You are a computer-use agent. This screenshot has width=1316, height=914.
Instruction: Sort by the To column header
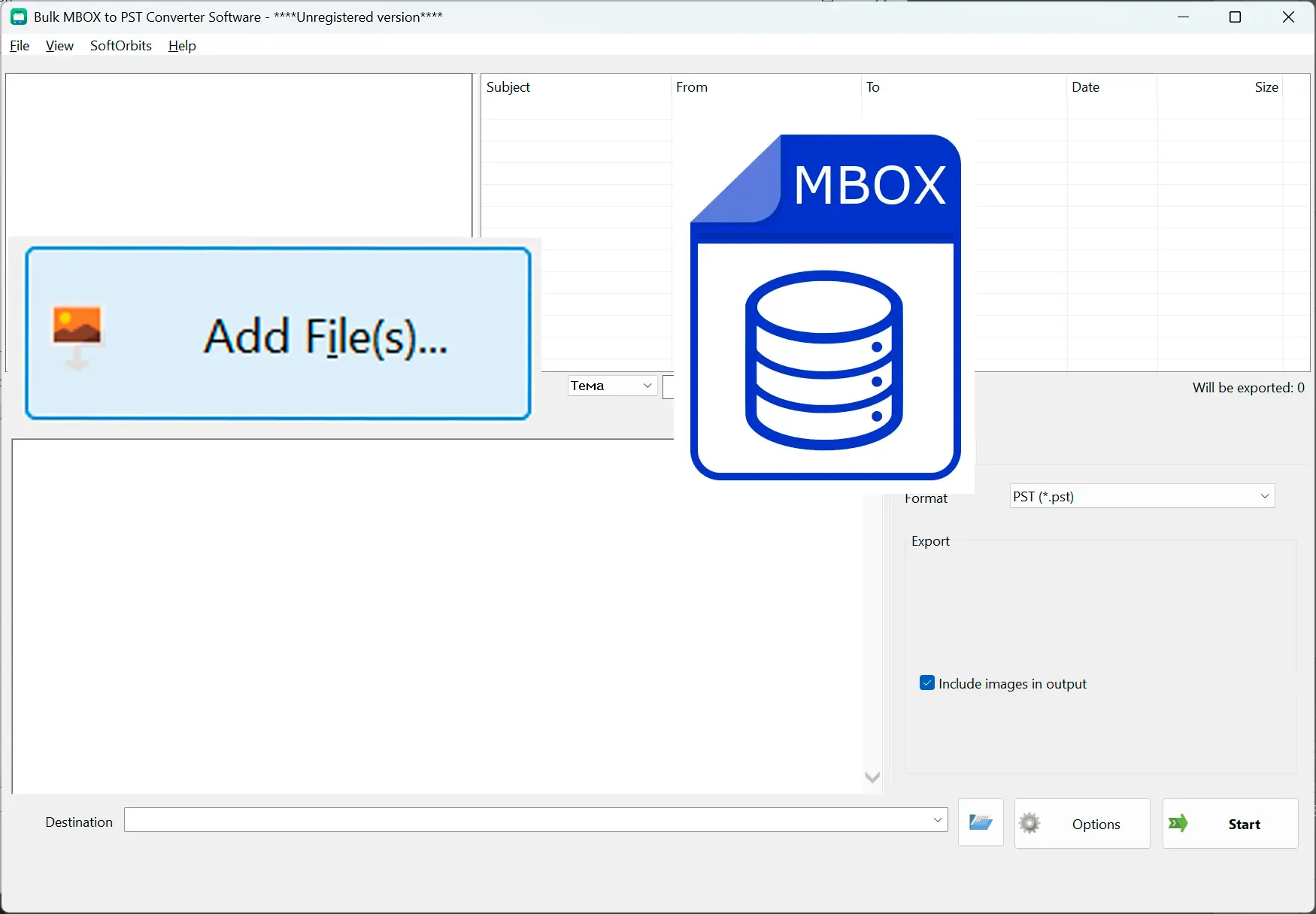coord(963,87)
